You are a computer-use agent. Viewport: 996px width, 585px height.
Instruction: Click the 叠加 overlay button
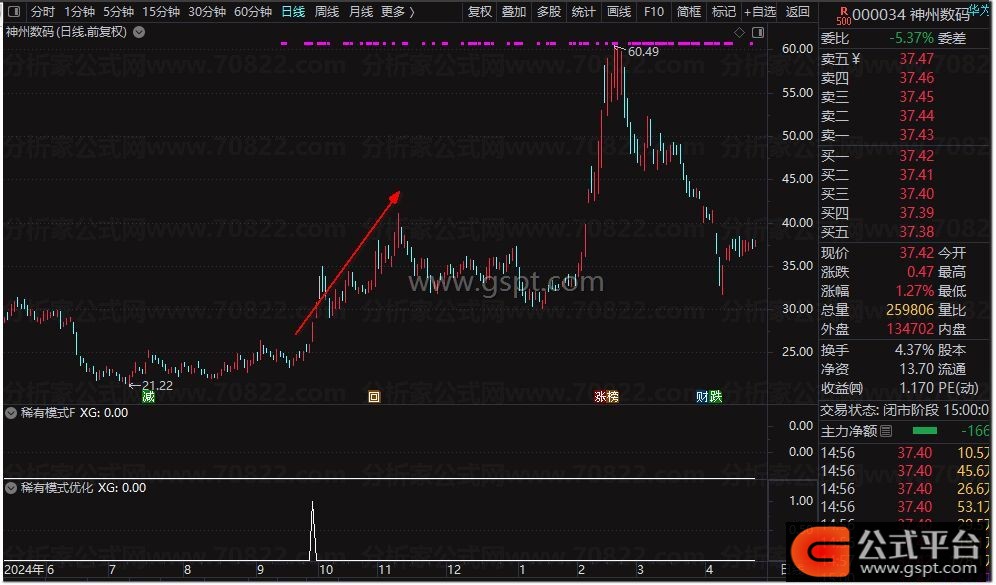tap(514, 11)
